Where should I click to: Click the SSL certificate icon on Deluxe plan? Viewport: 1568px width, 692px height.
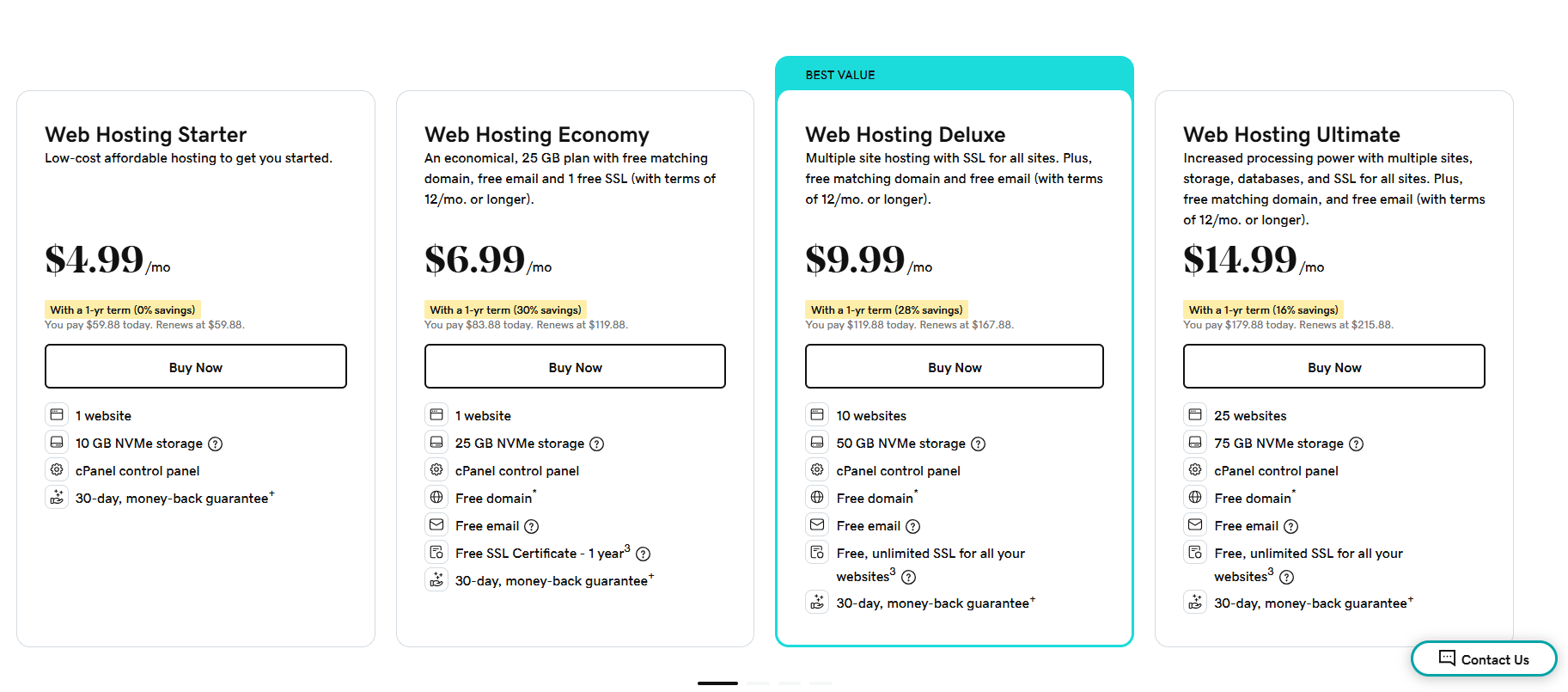pos(816,552)
